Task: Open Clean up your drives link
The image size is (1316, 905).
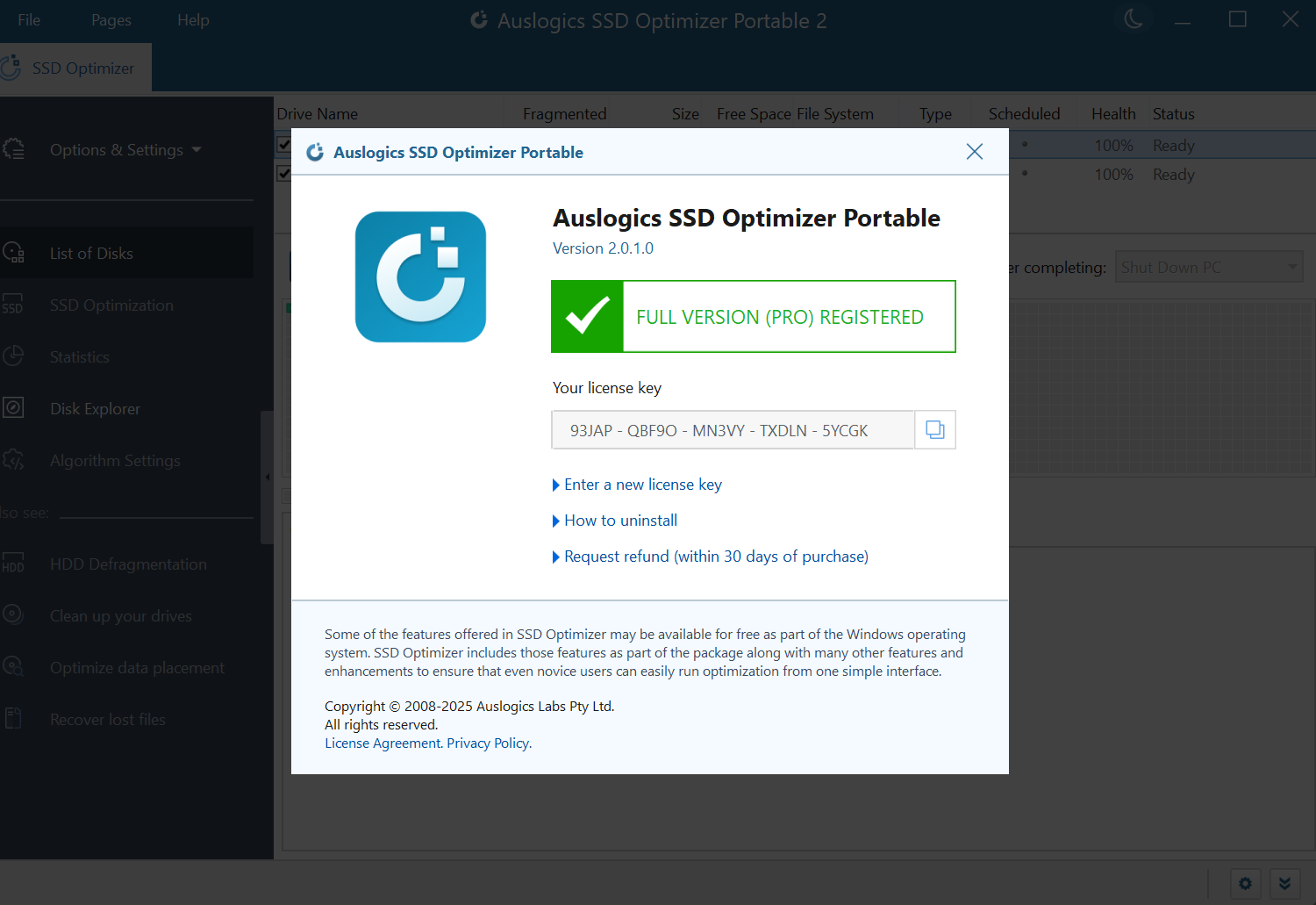Action: (120, 615)
